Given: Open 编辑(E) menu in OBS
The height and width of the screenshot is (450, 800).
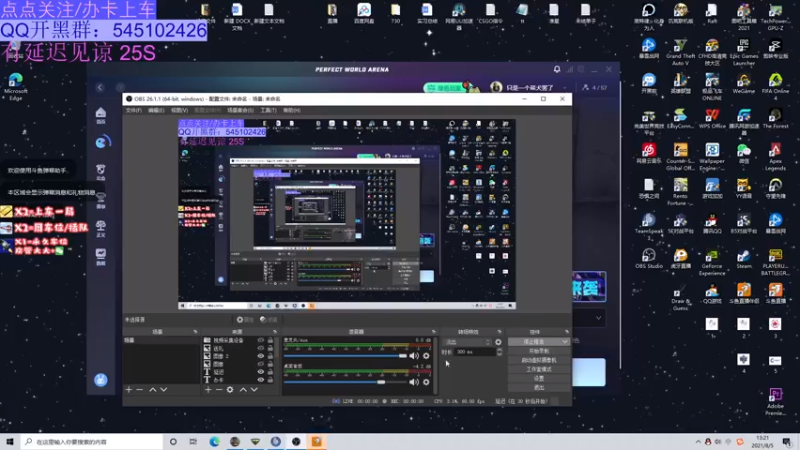Looking at the screenshot, I should coord(156,110).
